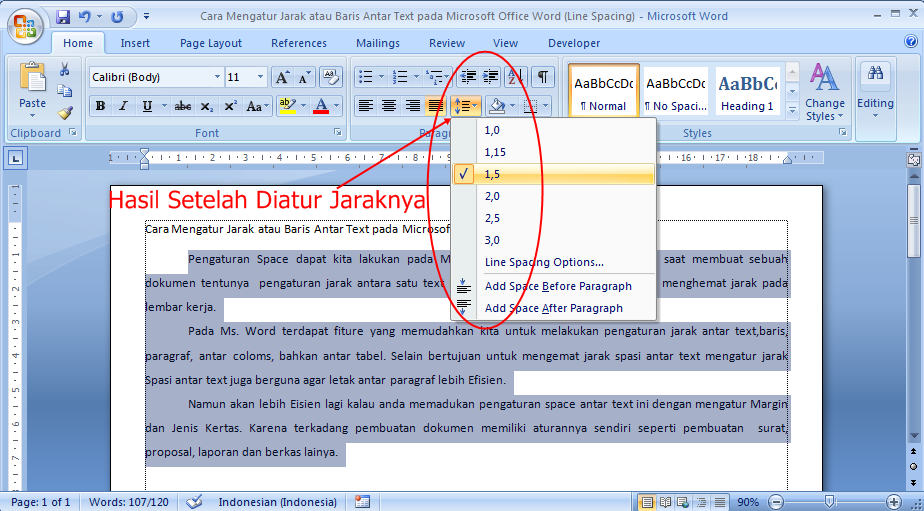Click the Find binoculars Editing icon
Image resolution: width=924 pixels, height=511 pixels.
(875, 73)
